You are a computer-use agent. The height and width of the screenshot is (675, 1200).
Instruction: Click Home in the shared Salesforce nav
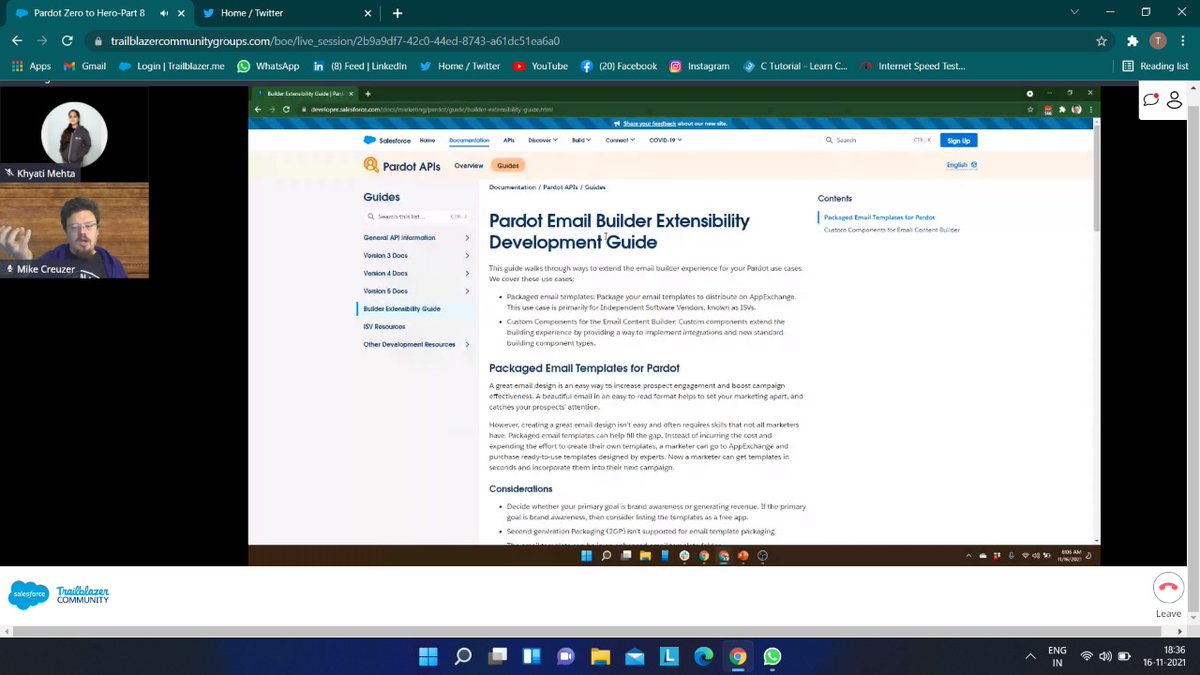(x=427, y=140)
